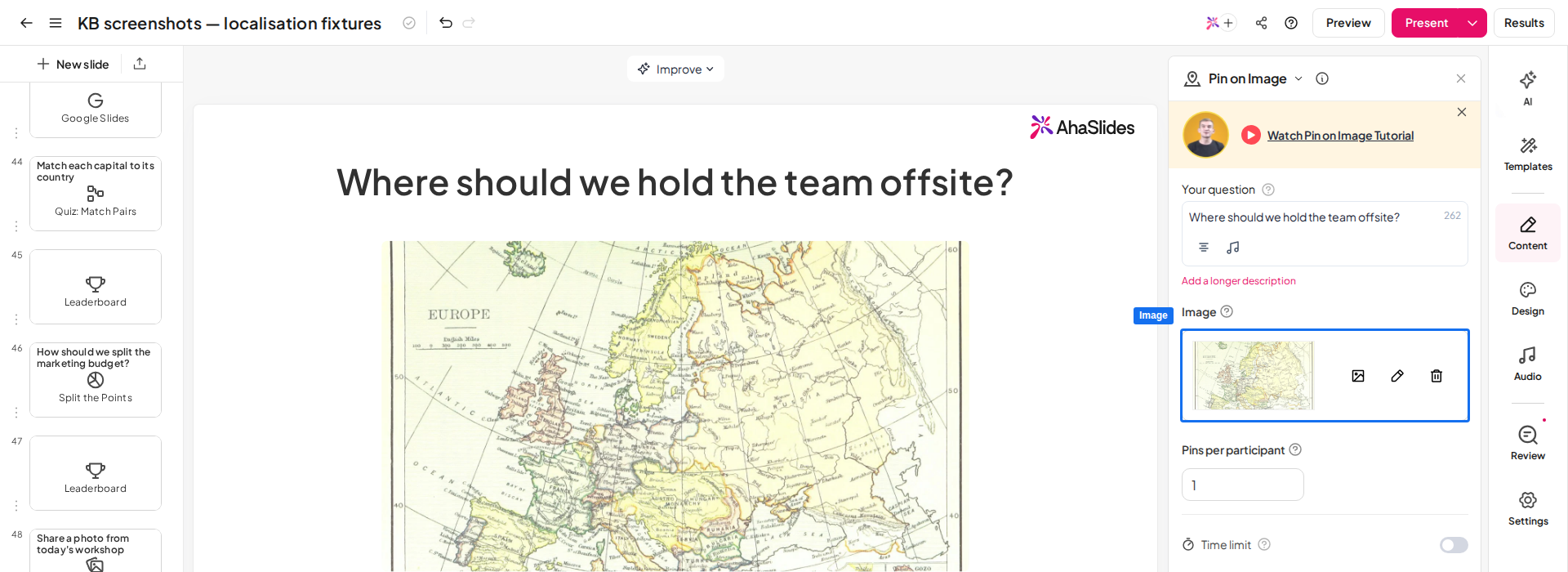Open the share icon in header

[1261, 23]
